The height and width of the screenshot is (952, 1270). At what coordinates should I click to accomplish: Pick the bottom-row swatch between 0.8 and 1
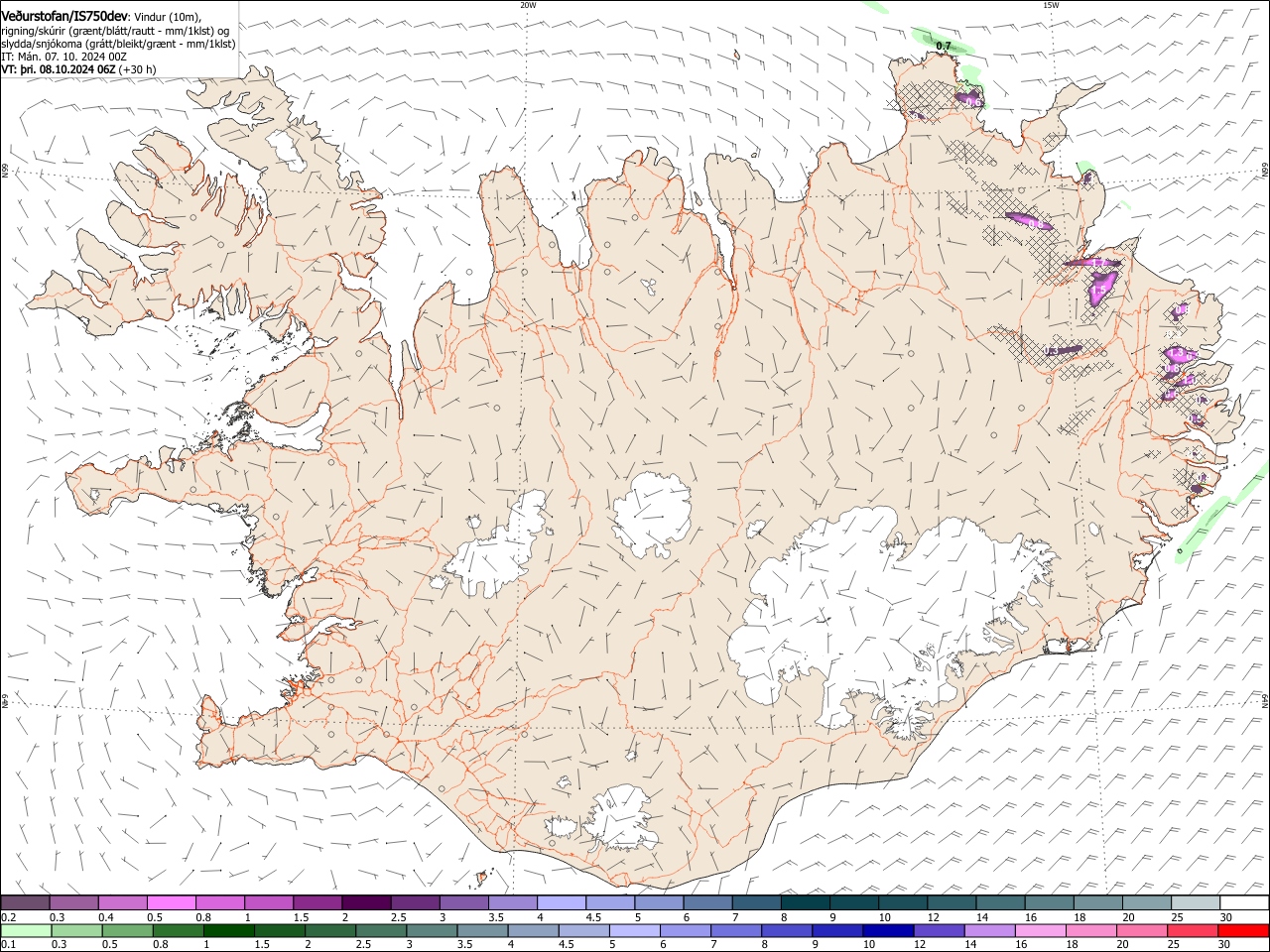click(178, 931)
